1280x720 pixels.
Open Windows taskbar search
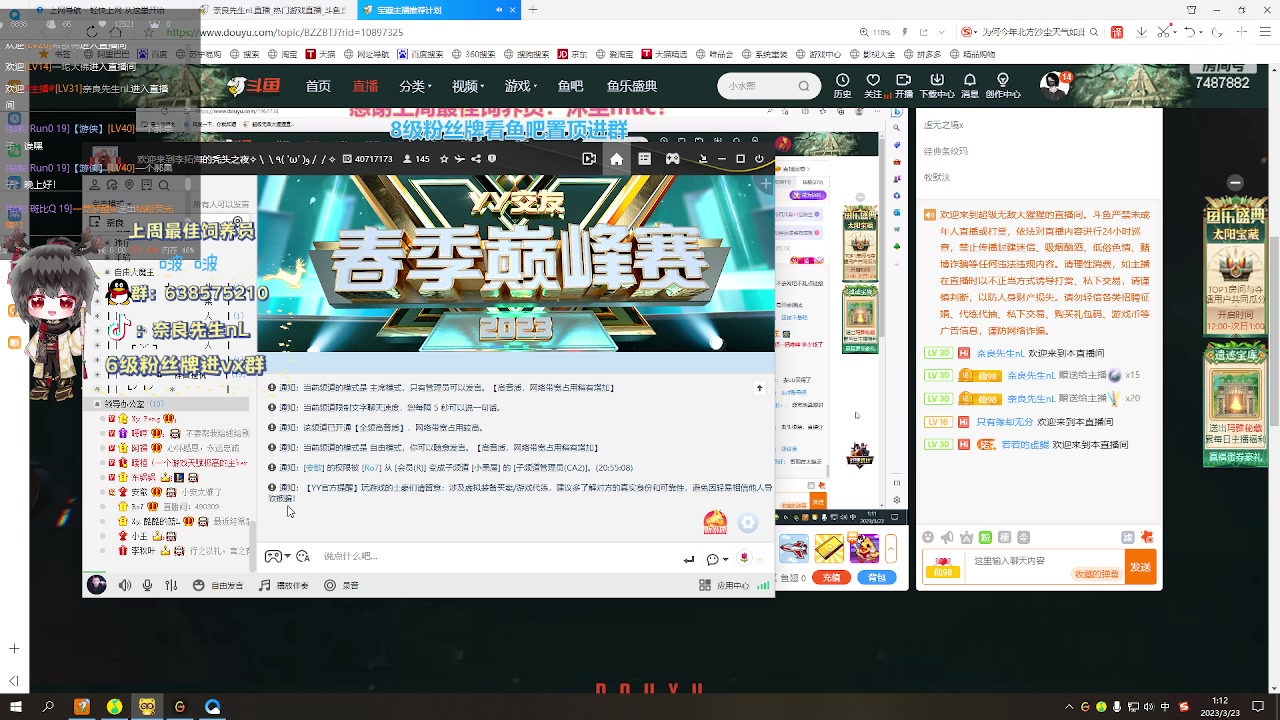point(47,706)
